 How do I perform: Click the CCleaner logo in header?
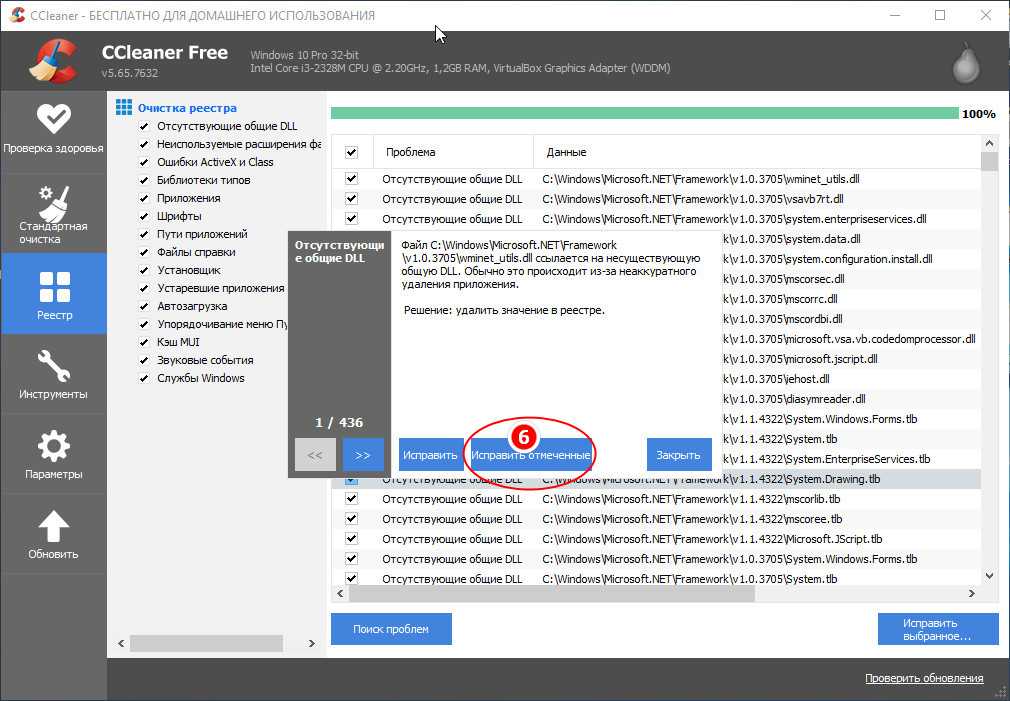click(53, 62)
